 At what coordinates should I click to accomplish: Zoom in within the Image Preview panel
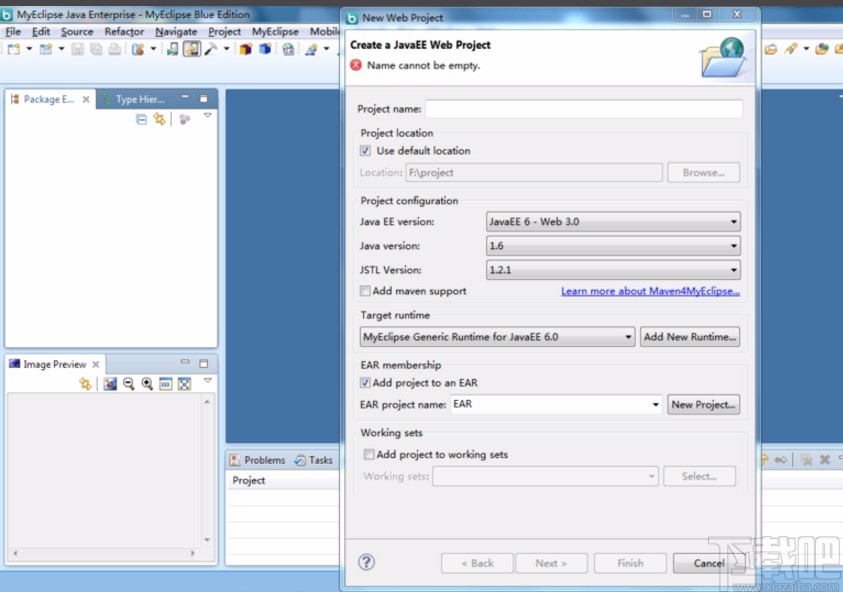[x=147, y=383]
